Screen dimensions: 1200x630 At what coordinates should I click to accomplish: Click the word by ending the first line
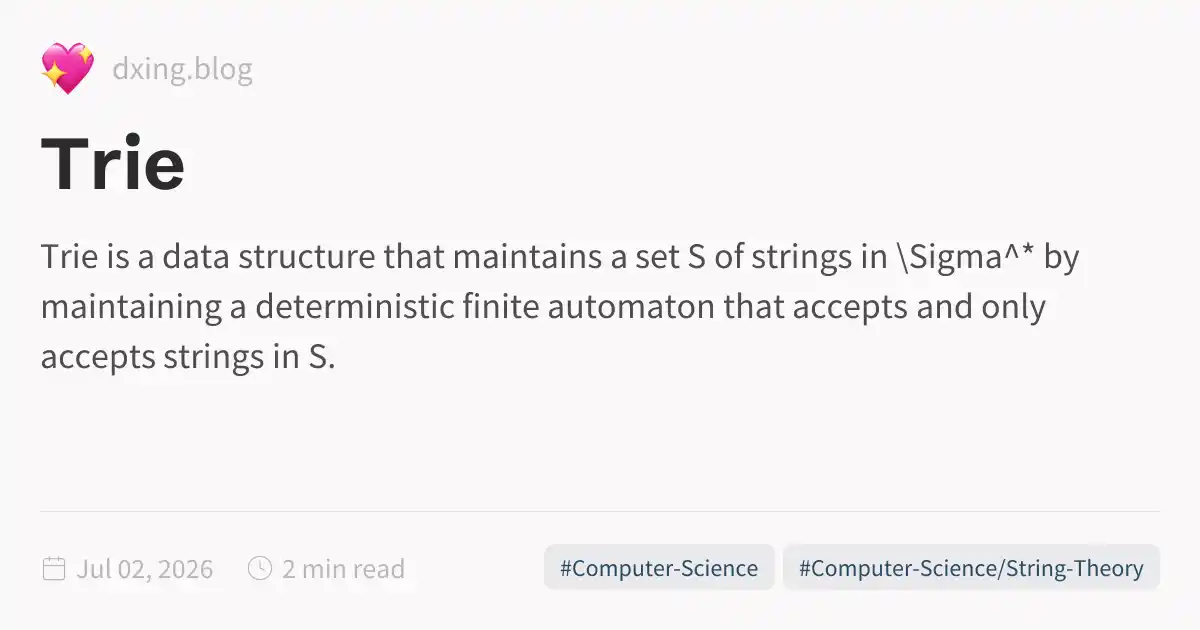(1061, 257)
